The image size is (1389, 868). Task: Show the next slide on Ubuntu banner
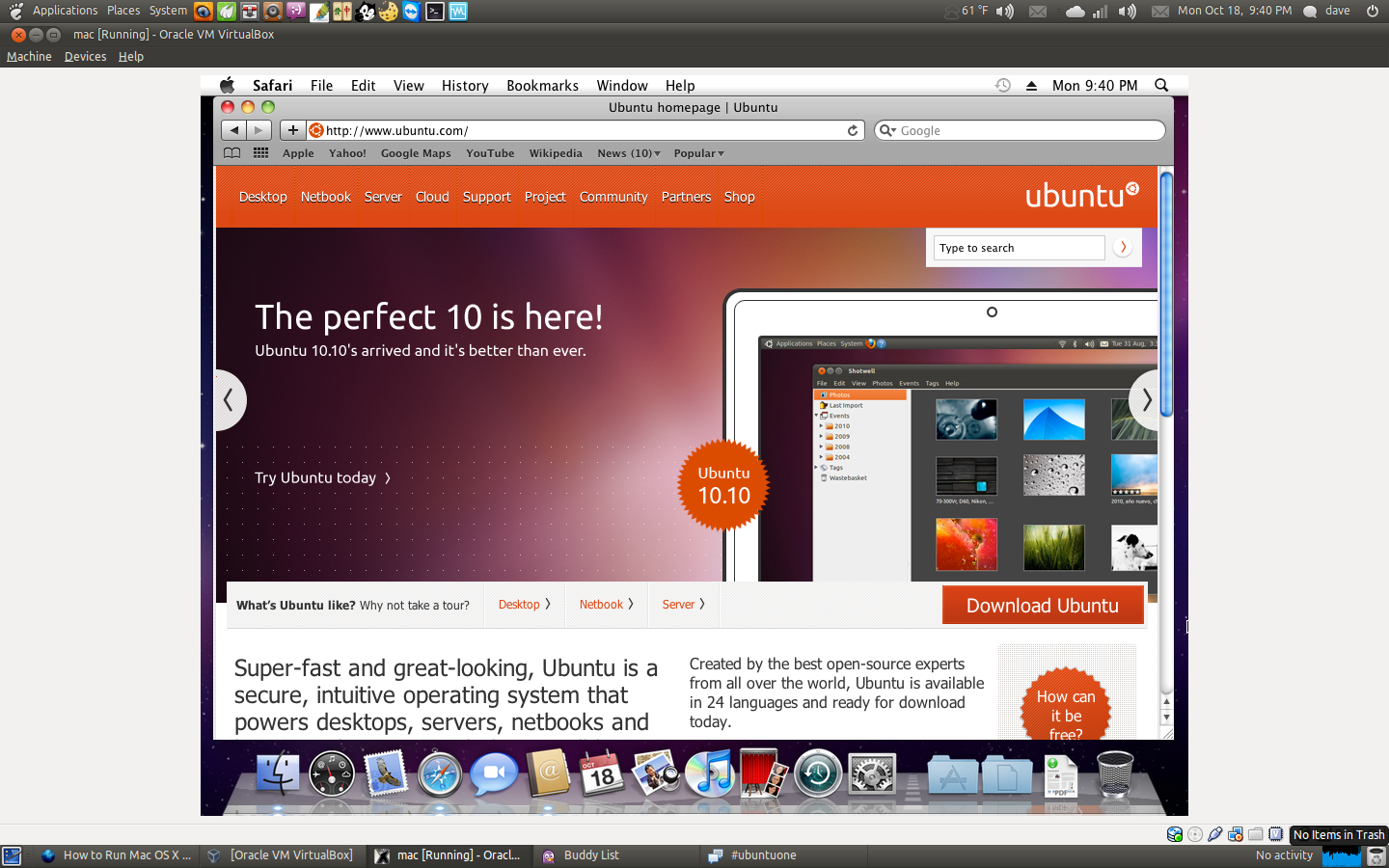(x=1145, y=400)
